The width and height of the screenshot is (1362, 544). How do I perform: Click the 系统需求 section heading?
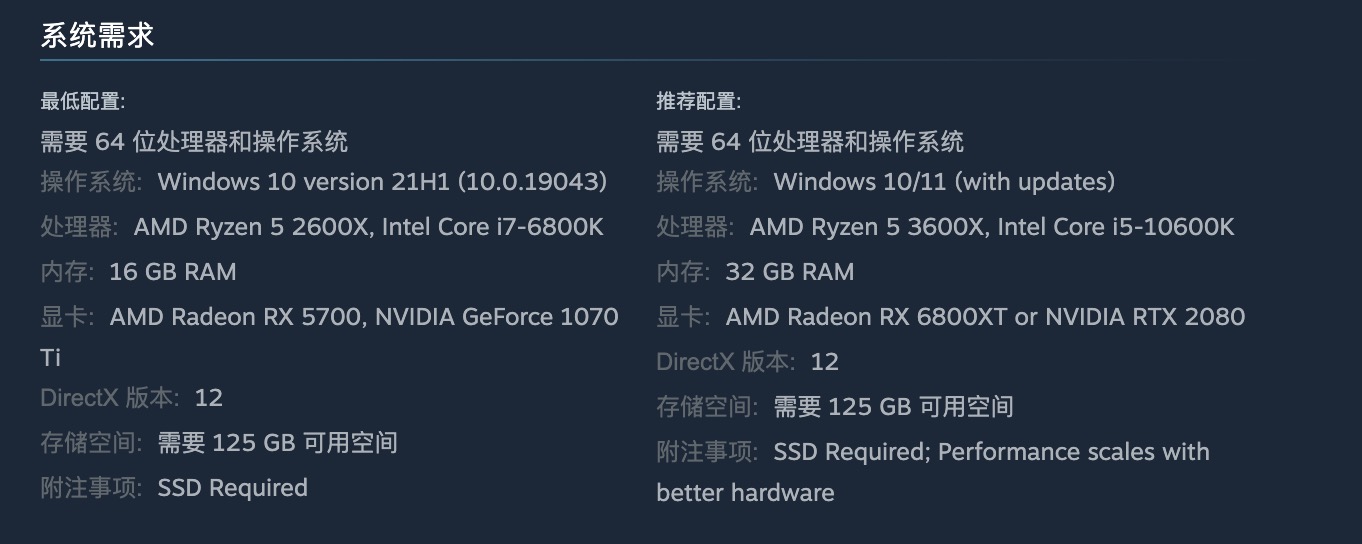click(x=97, y=36)
